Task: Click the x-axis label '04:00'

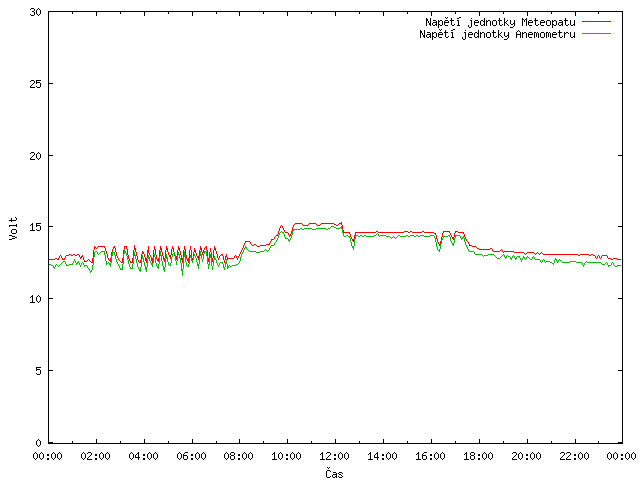Action: [x=143, y=456]
